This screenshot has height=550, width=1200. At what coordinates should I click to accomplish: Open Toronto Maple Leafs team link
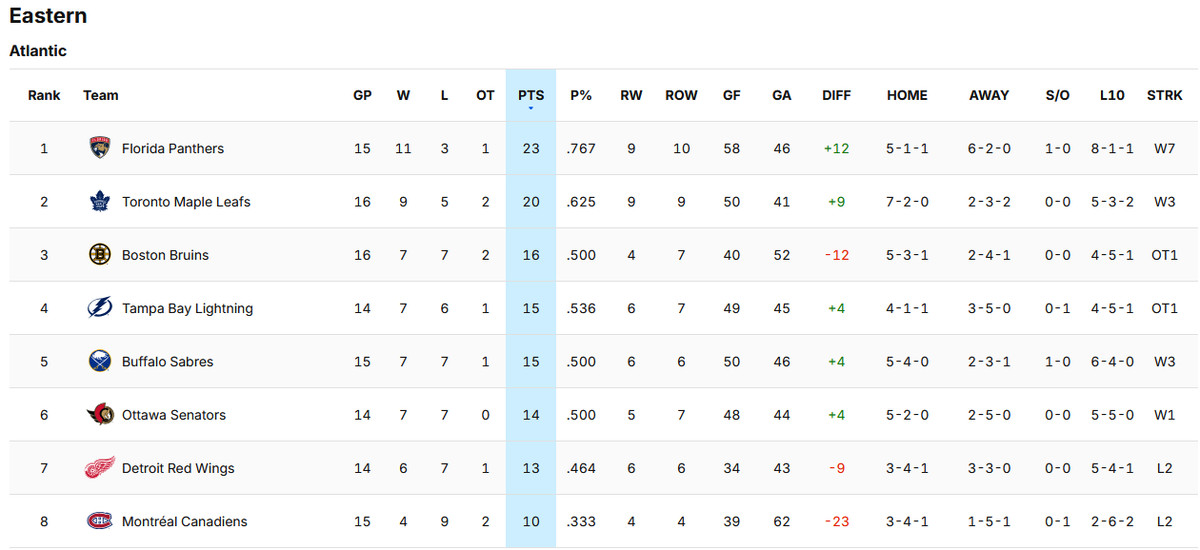pos(186,202)
